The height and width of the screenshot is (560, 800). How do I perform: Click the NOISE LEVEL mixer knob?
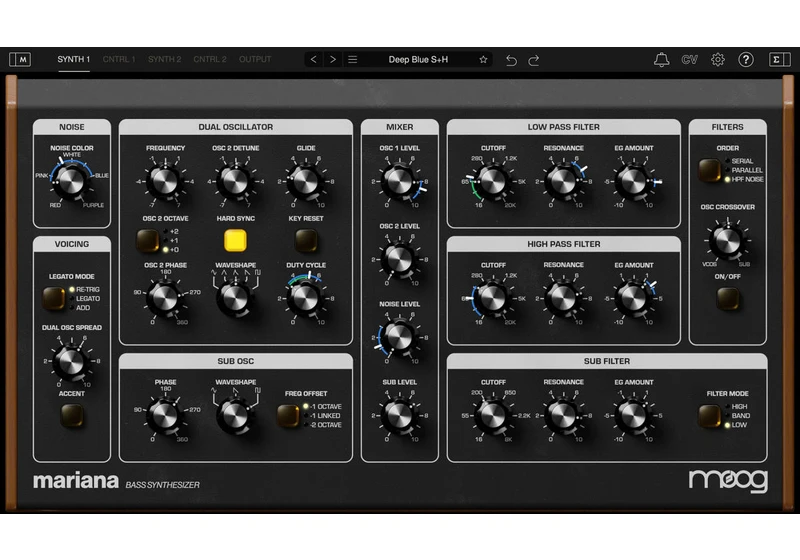(x=399, y=337)
